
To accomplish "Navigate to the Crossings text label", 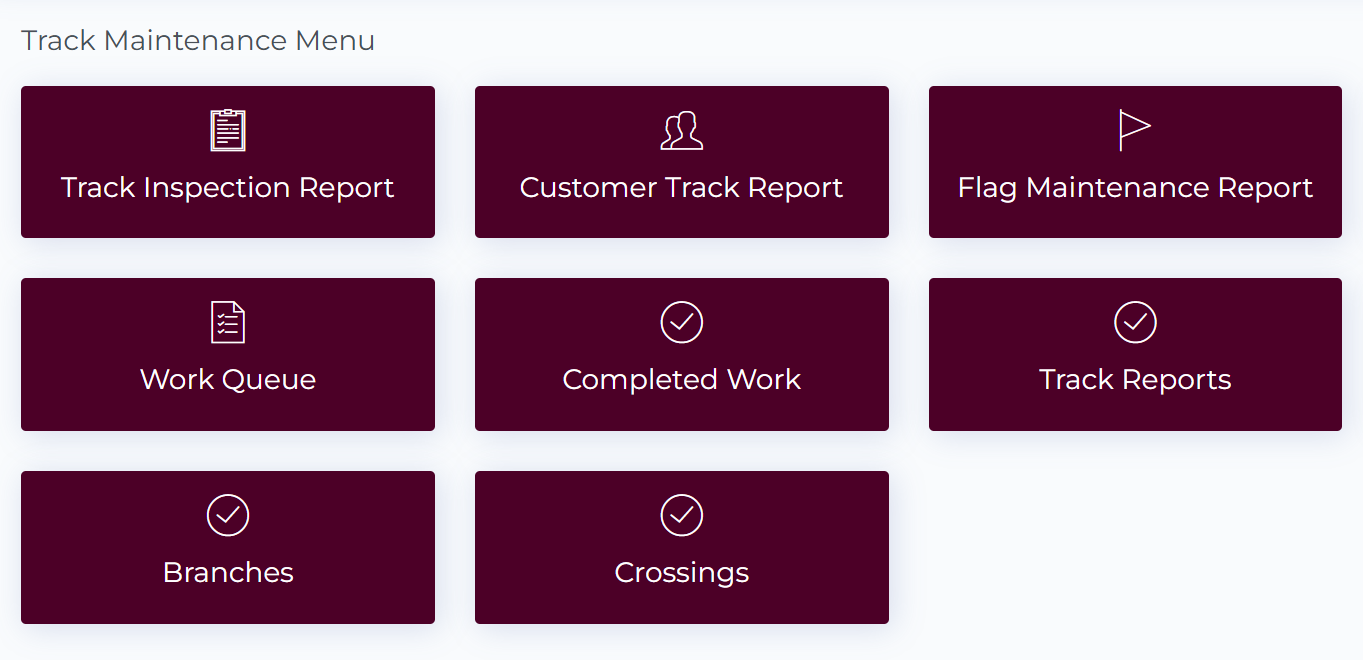I will (682, 573).
